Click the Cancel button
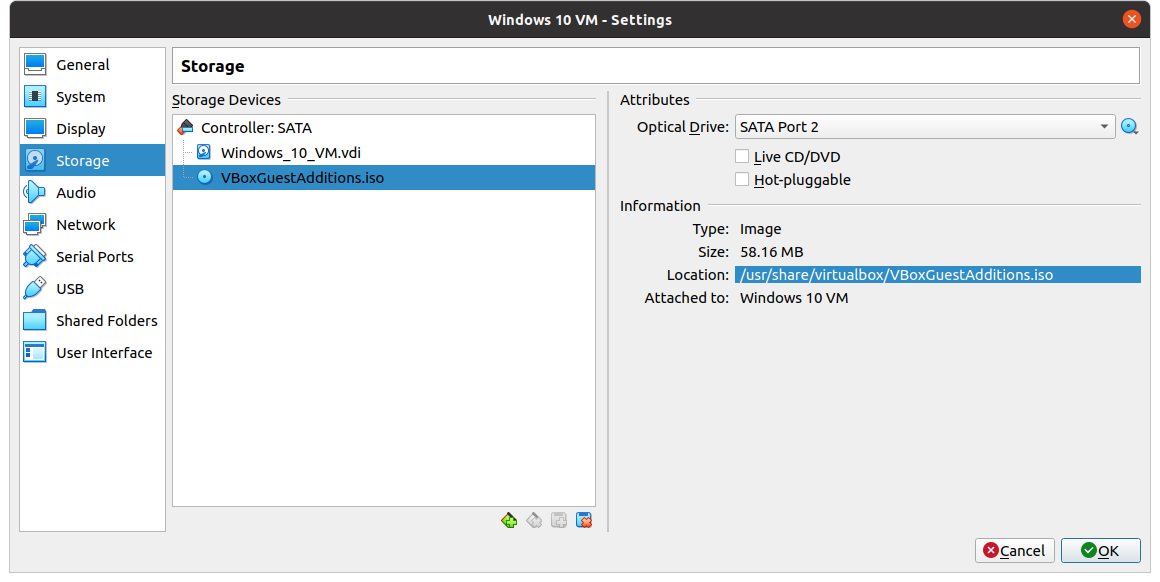 1014,550
